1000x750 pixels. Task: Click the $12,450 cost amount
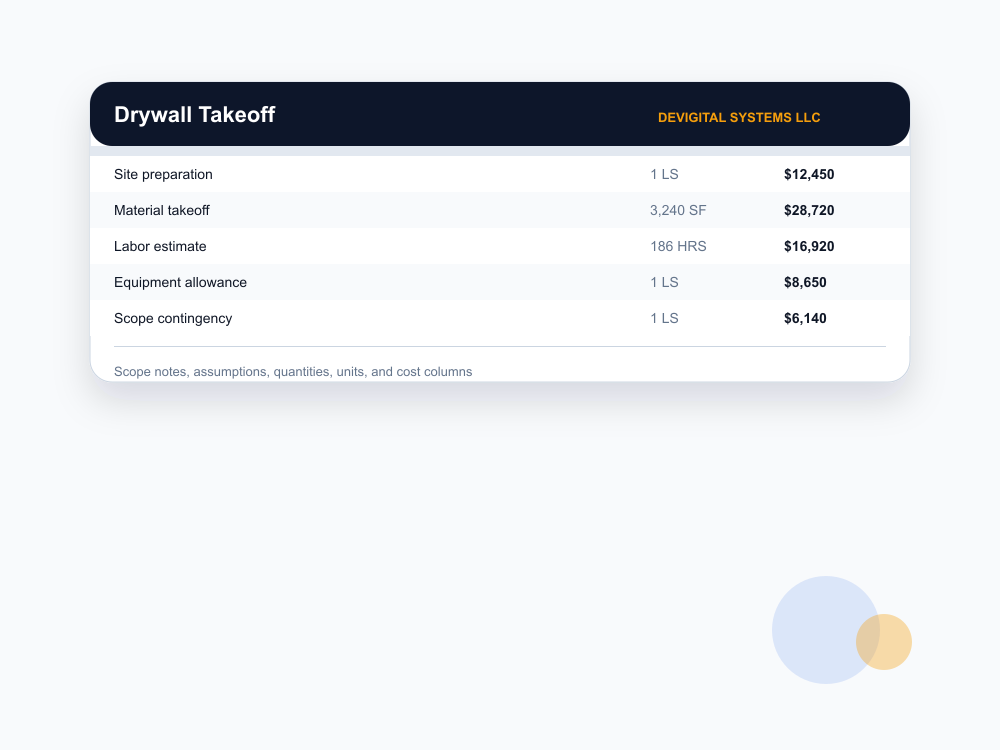pos(809,175)
